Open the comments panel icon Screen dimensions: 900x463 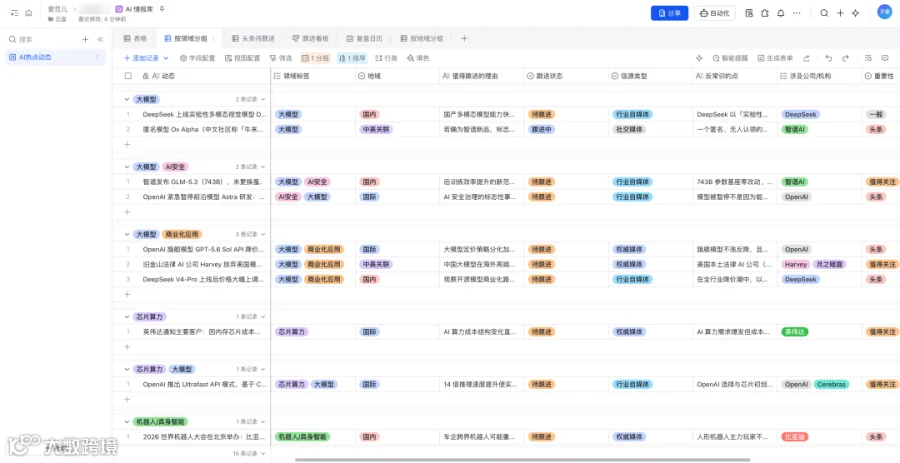click(885, 58)
